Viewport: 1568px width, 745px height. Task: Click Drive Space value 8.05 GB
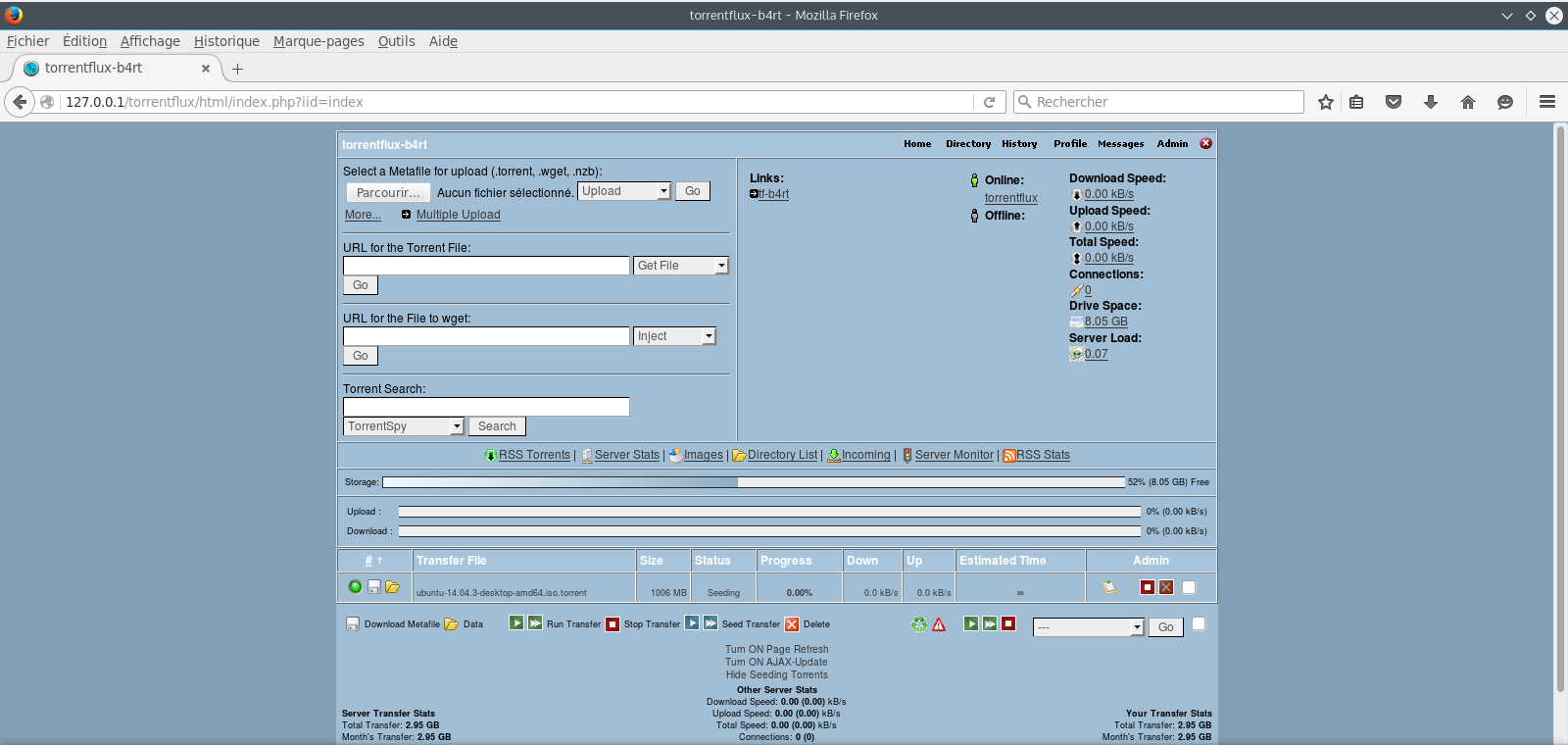1105,322
